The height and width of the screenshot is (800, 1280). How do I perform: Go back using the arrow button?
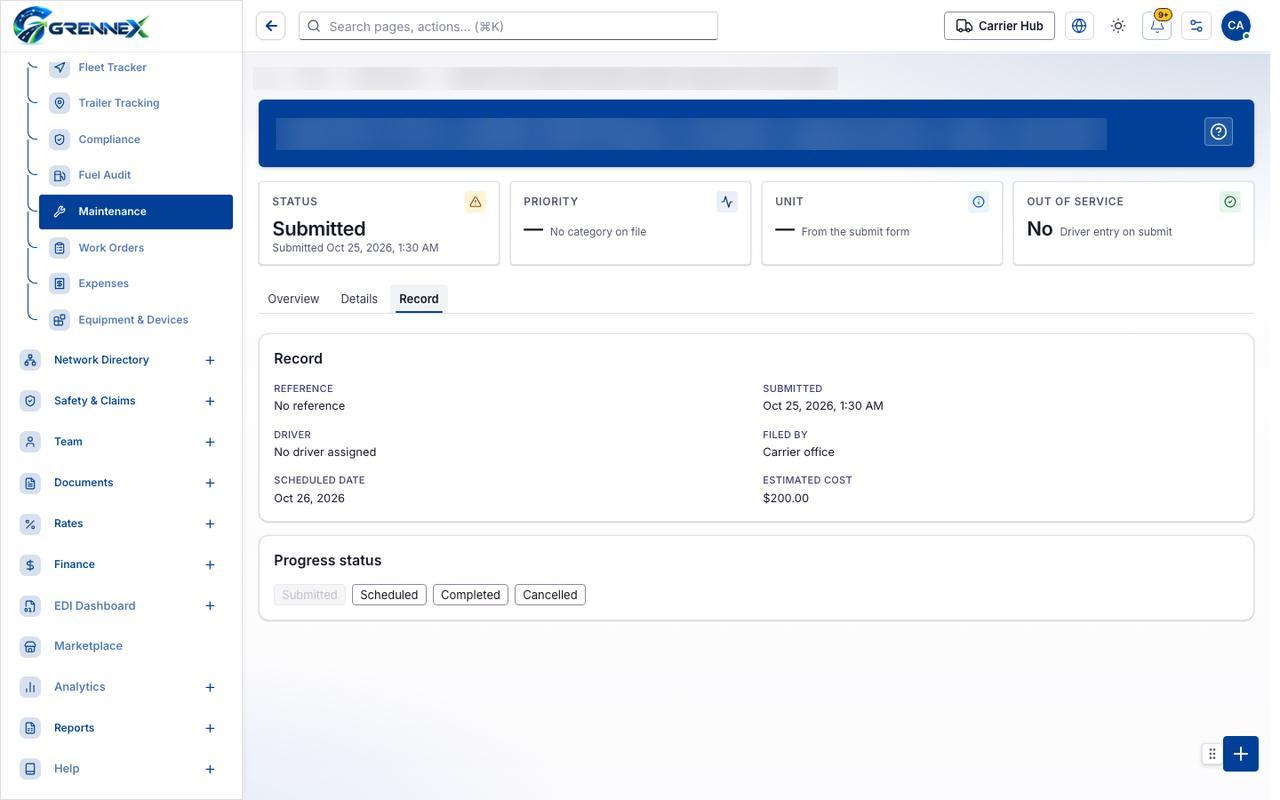[271, 26]
